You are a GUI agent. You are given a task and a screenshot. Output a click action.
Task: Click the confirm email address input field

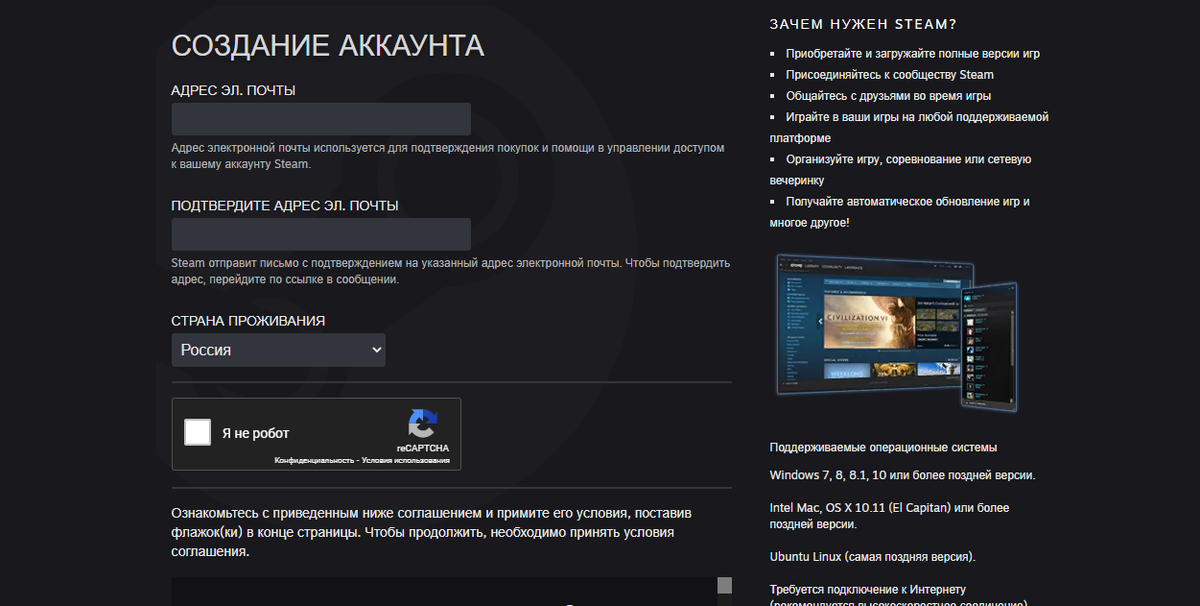[x=321, y=234]
